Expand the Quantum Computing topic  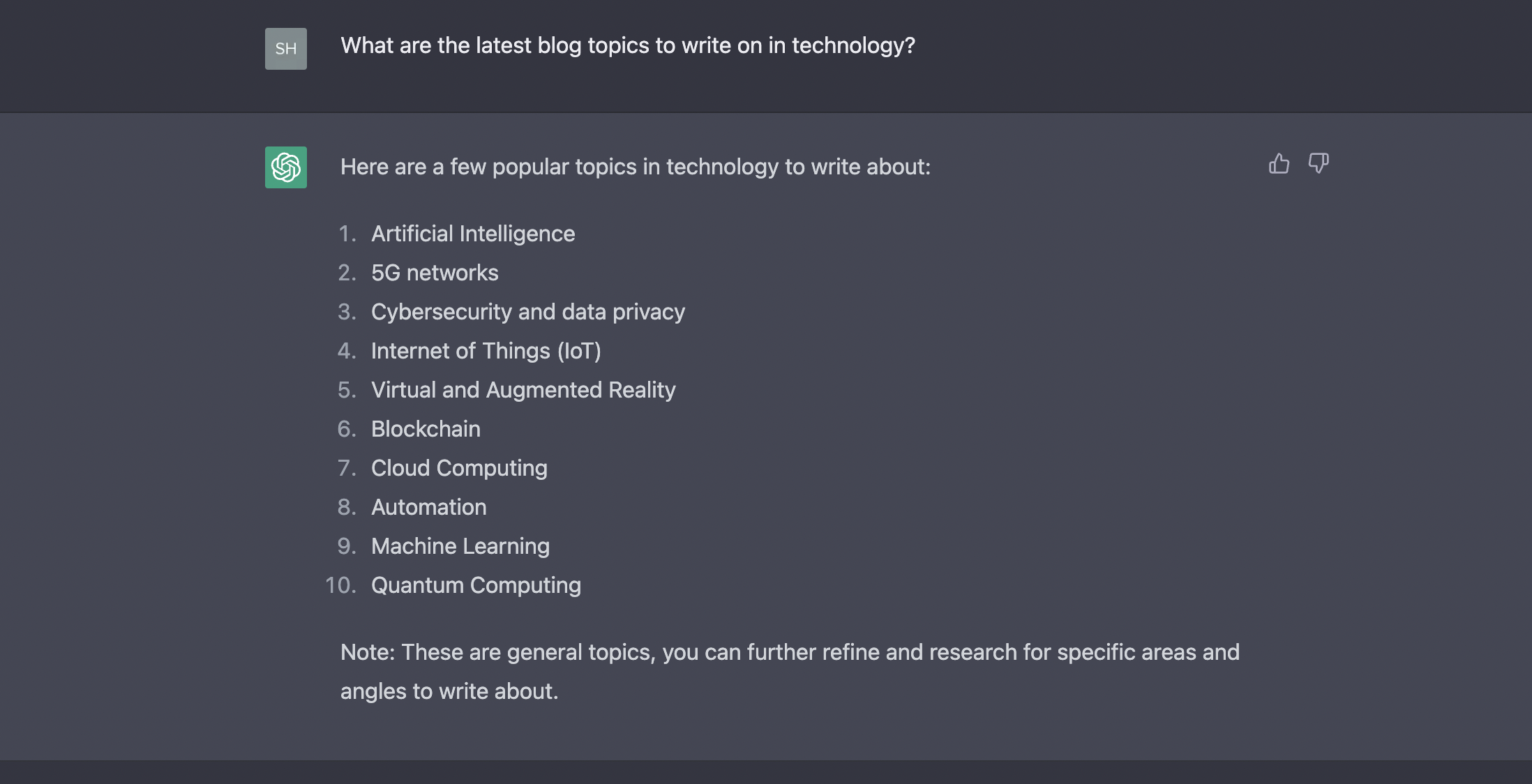pyautogui.click(x=476, y=584)
